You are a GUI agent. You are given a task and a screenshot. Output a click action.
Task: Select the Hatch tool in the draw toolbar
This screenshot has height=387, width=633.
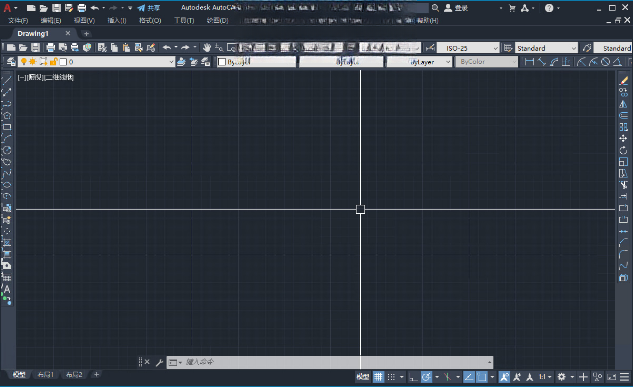[x=7, y=243]
